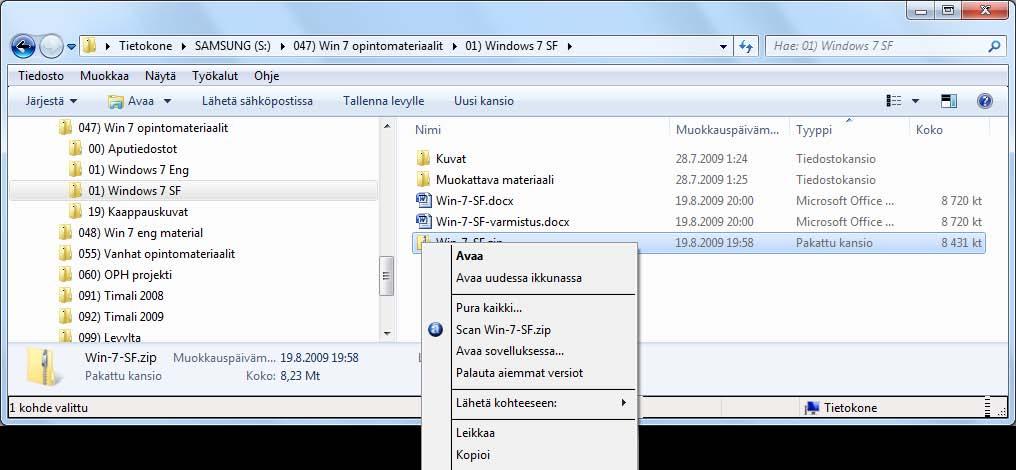This screenshot has height=470, width=1016.
Task: Select 19) Kaappauskuvat folder in tree
Action: [138, 211]
